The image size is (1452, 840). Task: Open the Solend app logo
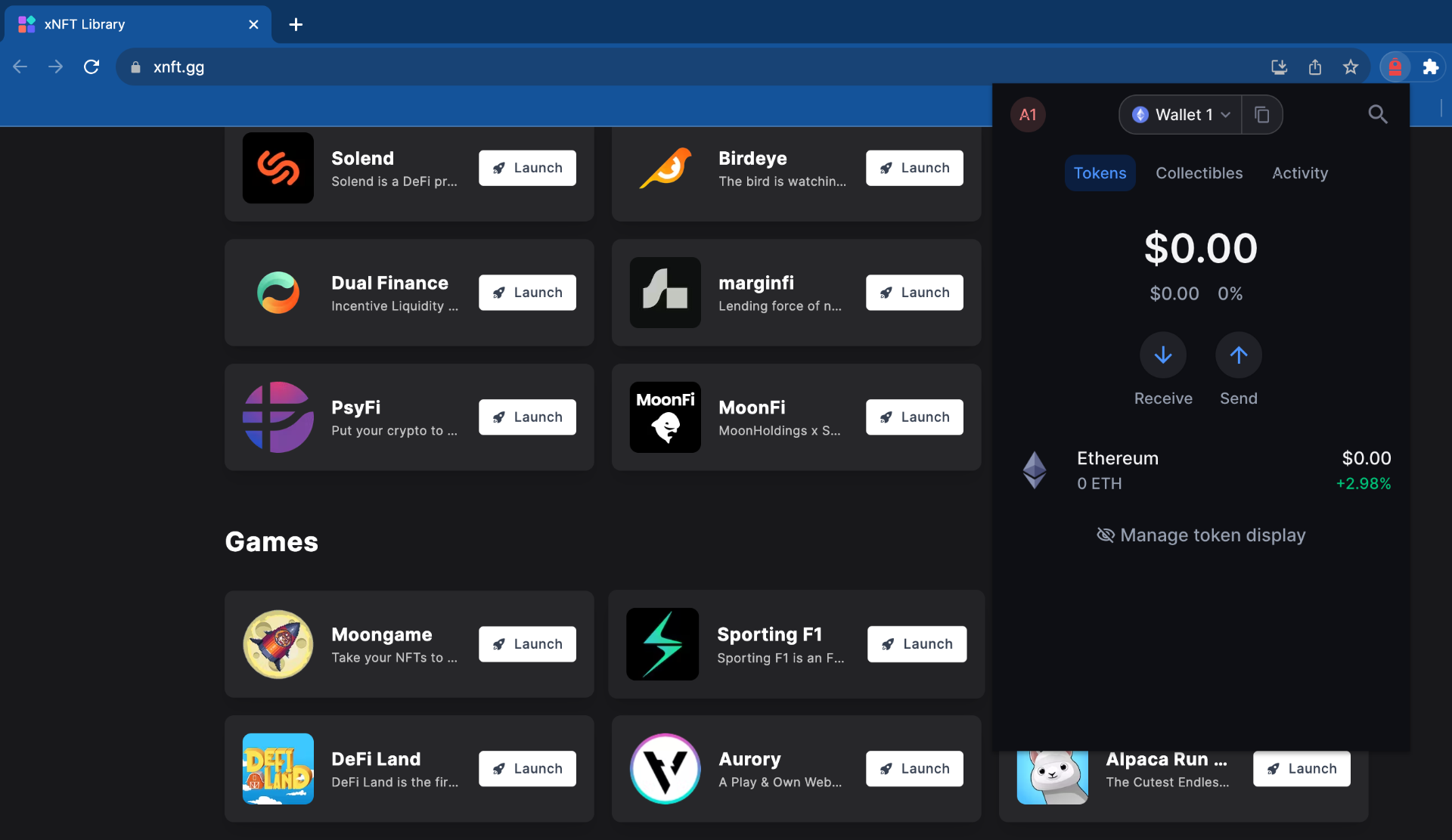(278, 168)
